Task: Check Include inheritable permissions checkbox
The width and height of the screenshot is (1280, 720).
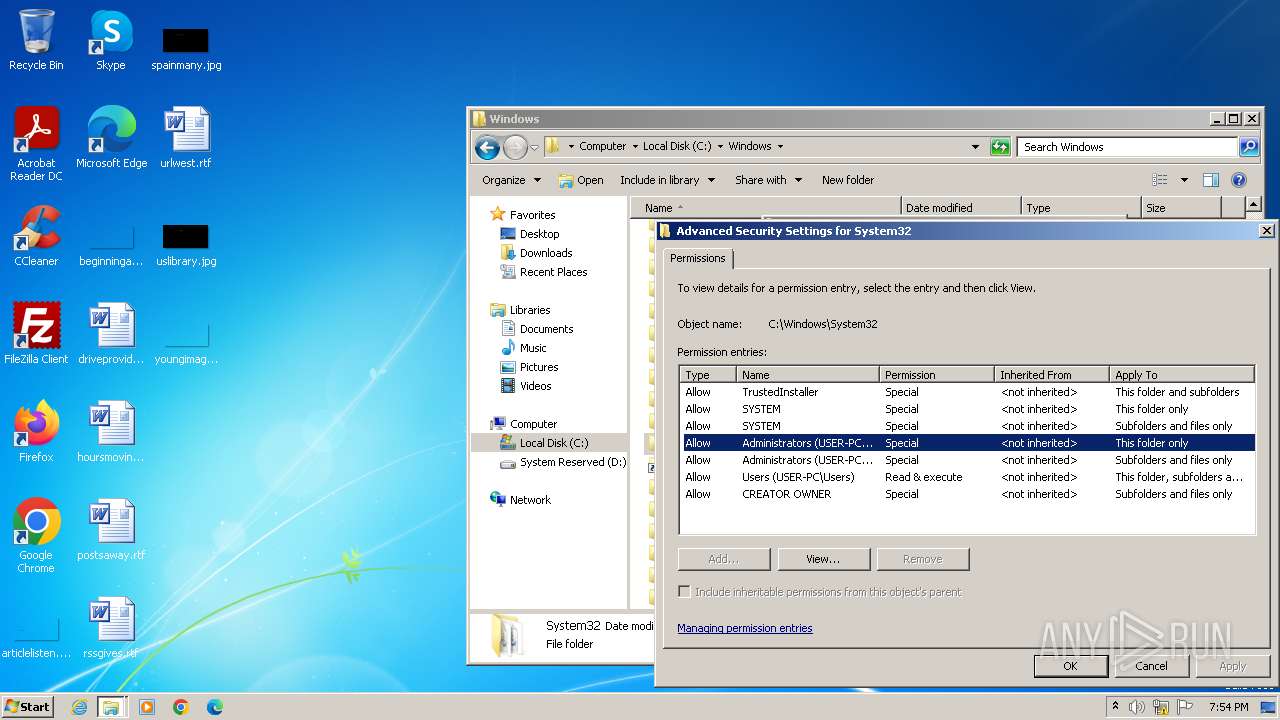Action: pos(685,592)
